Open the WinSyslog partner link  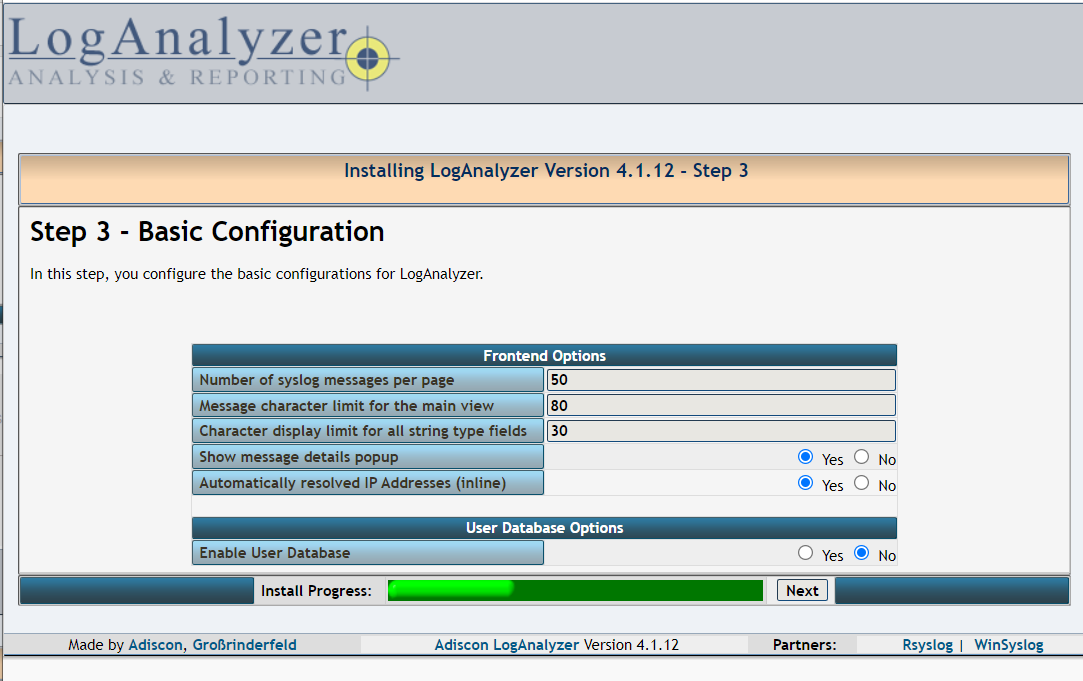click(x=1008, y=644)
